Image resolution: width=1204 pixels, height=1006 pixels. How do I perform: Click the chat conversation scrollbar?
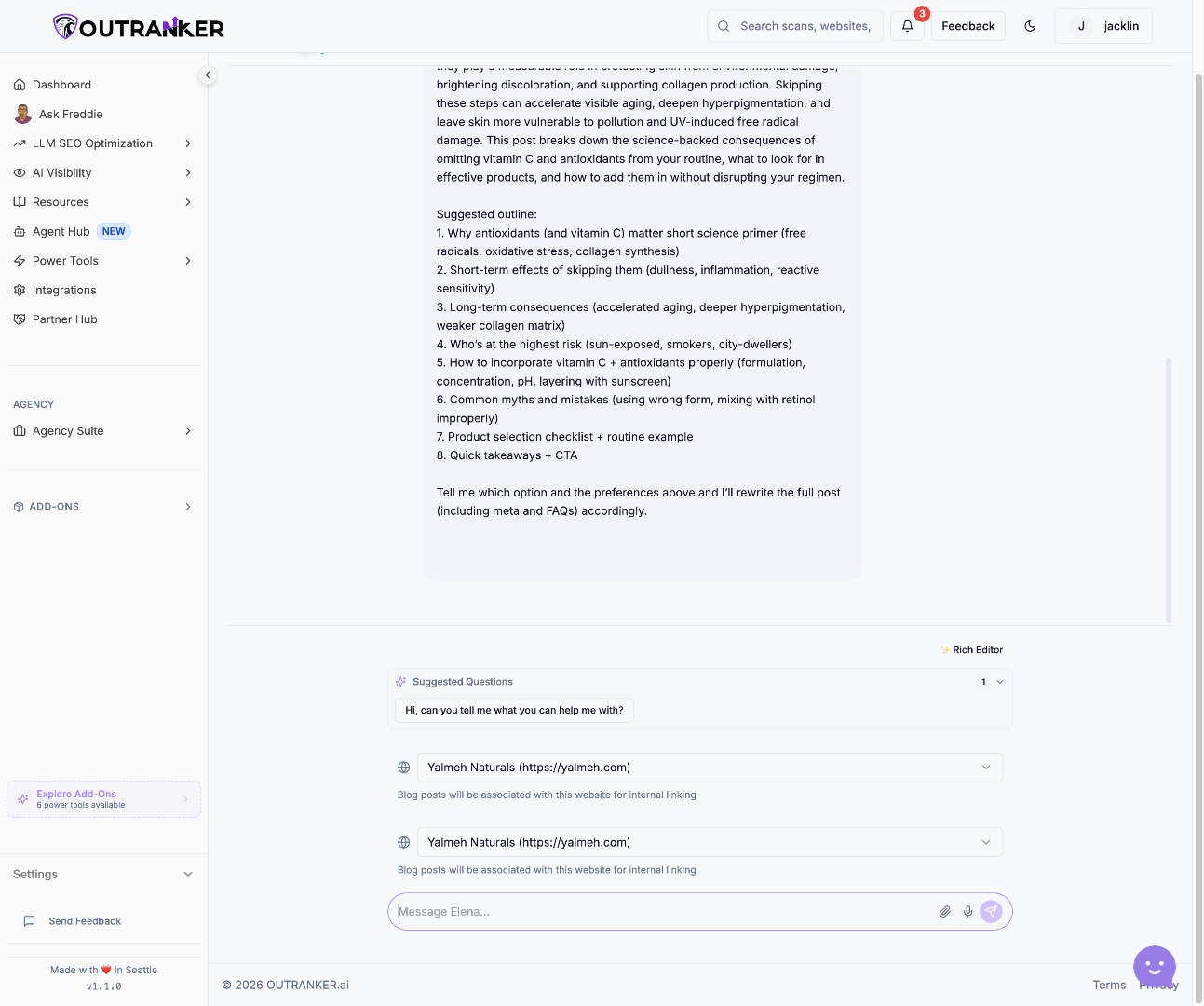[1169, 490]
